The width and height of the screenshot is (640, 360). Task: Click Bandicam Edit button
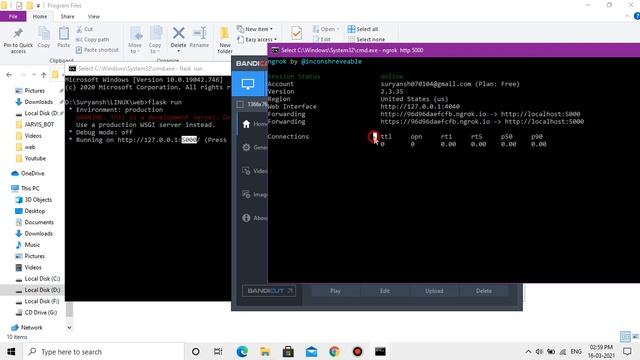384,291
